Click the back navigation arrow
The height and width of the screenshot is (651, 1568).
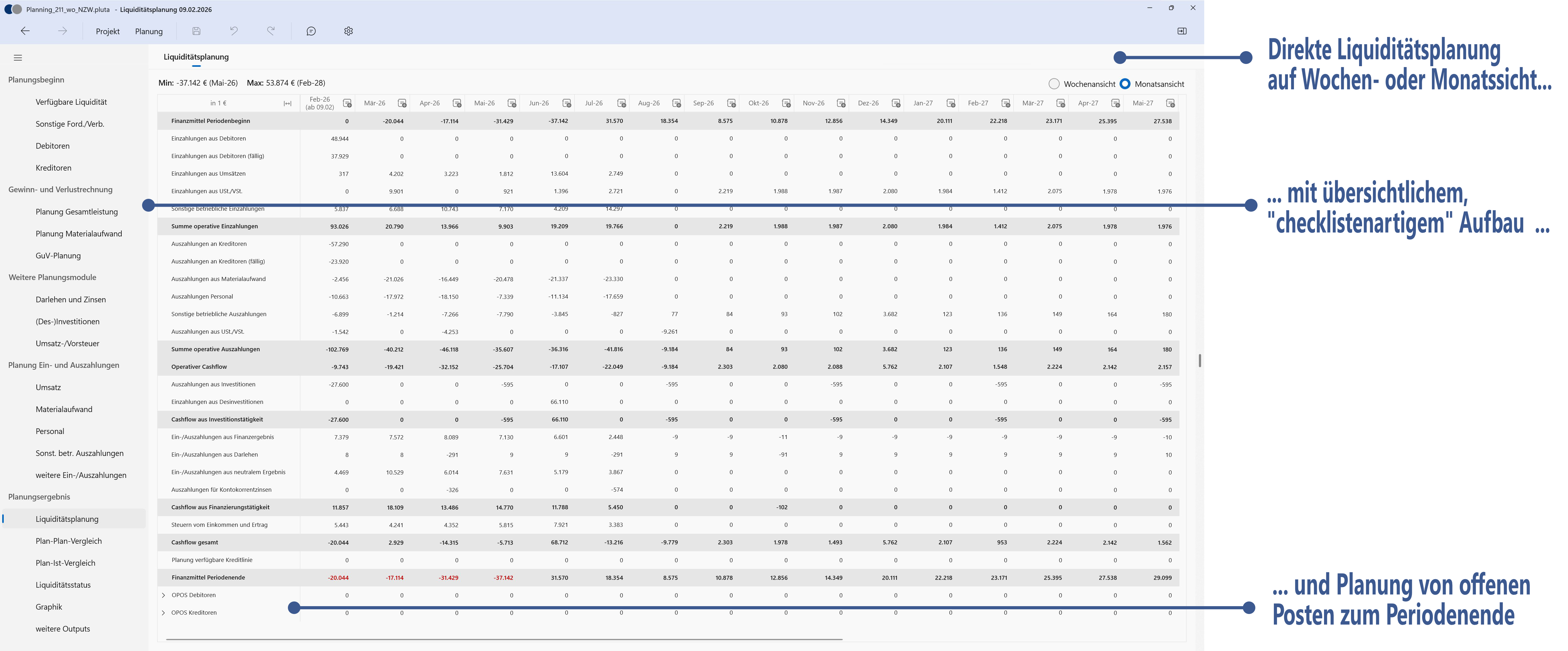click(25, 30)
